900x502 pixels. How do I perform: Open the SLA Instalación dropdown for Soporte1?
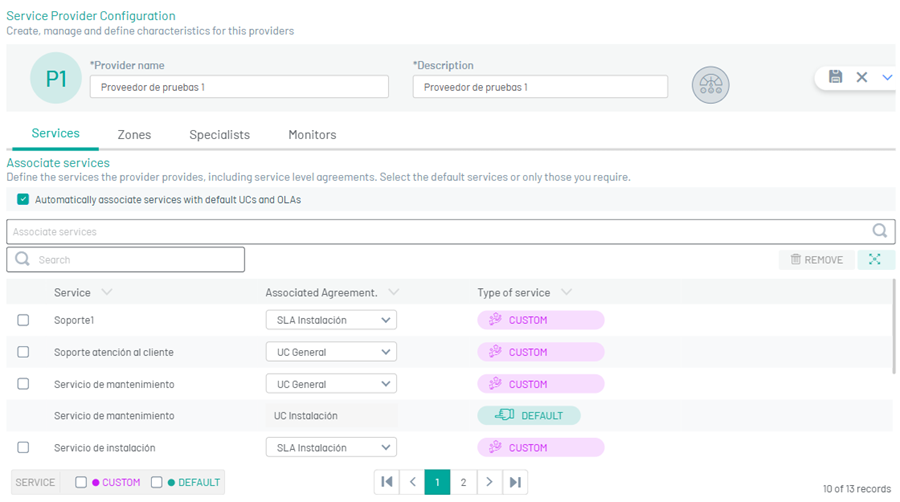click(331, 320)
